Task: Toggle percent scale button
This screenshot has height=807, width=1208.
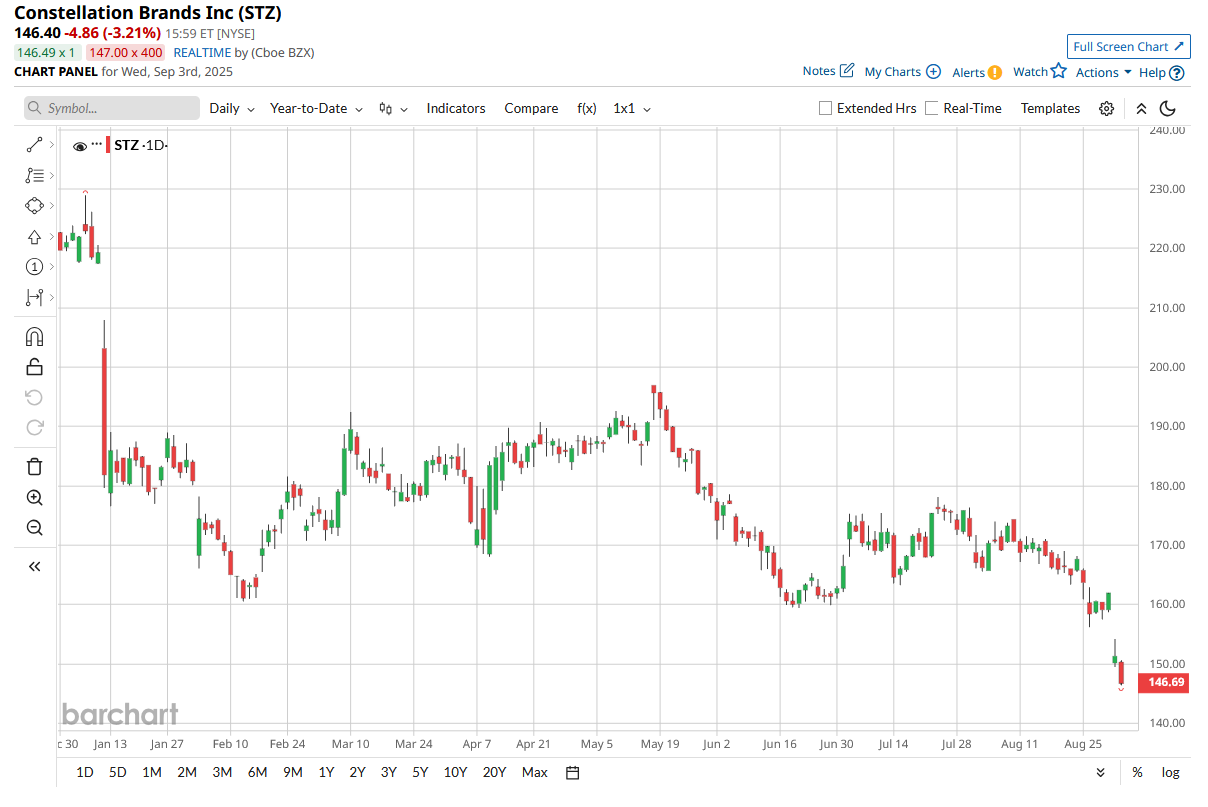Action: pyautogui.click(x=1138, y=772)
